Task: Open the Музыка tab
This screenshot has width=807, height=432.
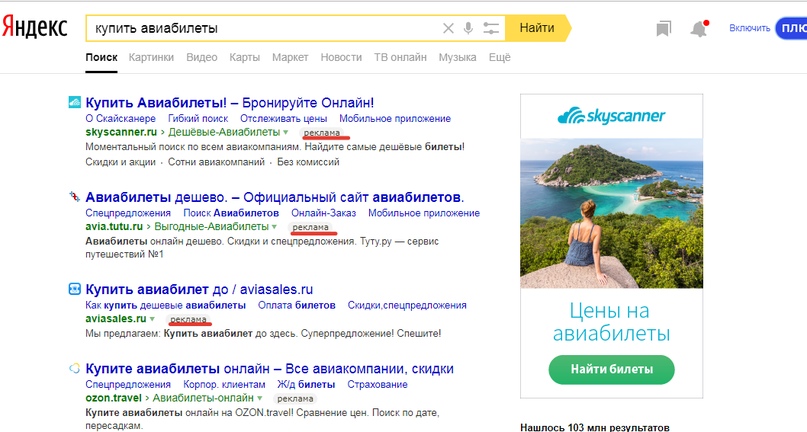Action: 458,57
